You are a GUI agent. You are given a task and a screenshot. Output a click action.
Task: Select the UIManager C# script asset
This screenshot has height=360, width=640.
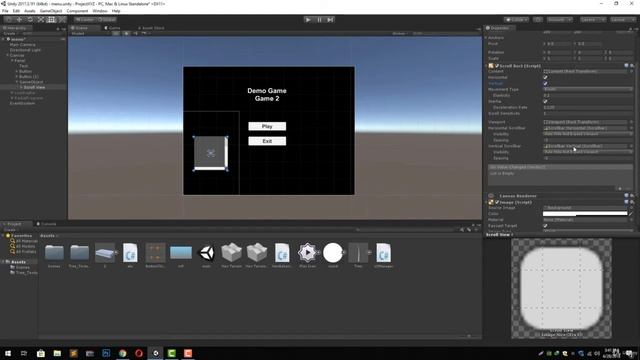click(x=383, y=253)
